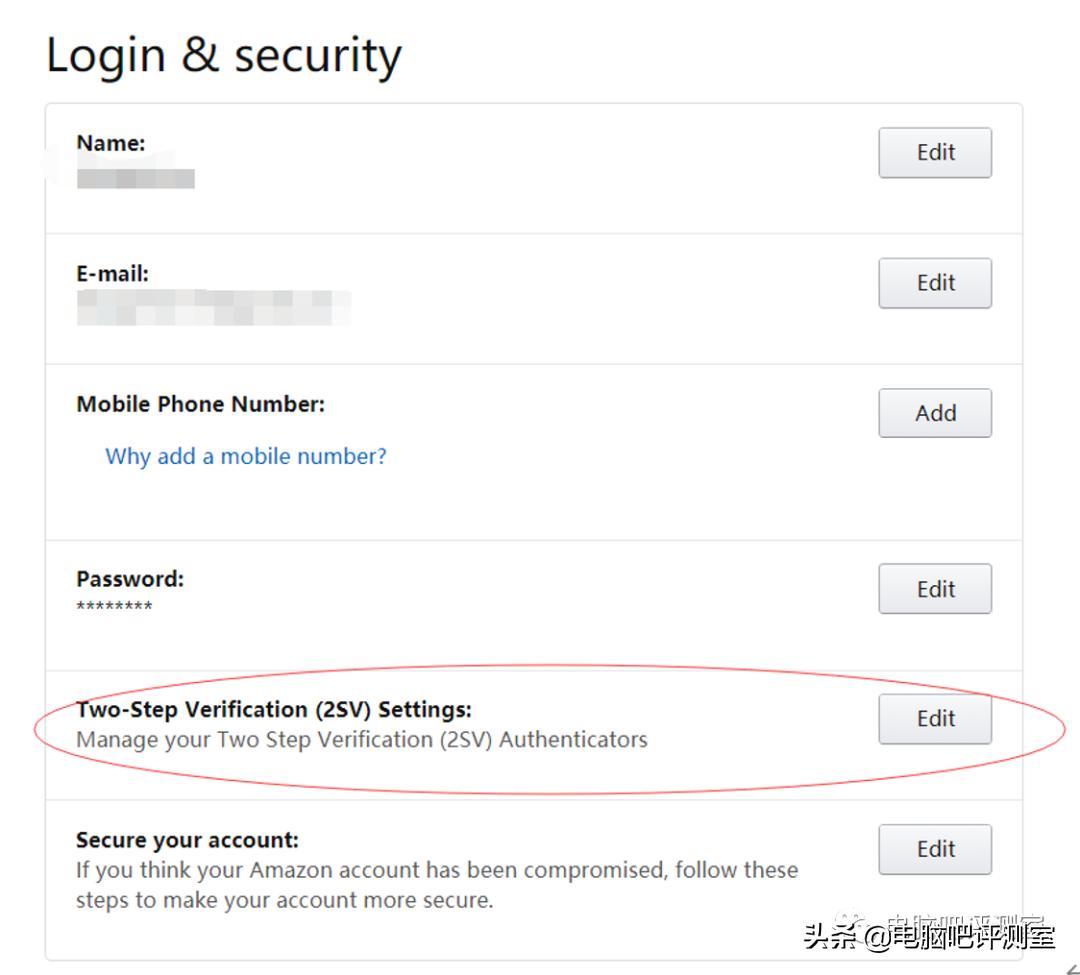Add a mobile phone number
Viewport: 1080px width, 975px height.
click(x=935, y=413)
